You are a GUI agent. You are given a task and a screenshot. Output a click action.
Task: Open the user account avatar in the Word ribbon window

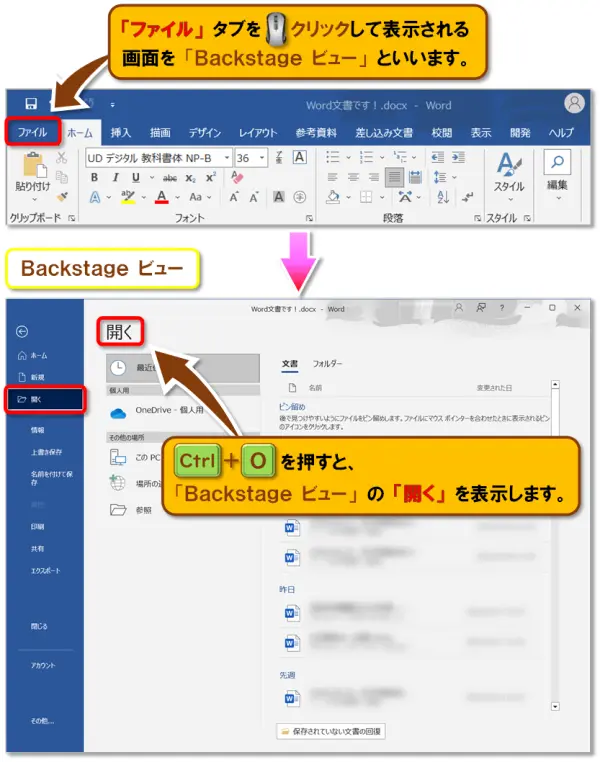[574, 104]
